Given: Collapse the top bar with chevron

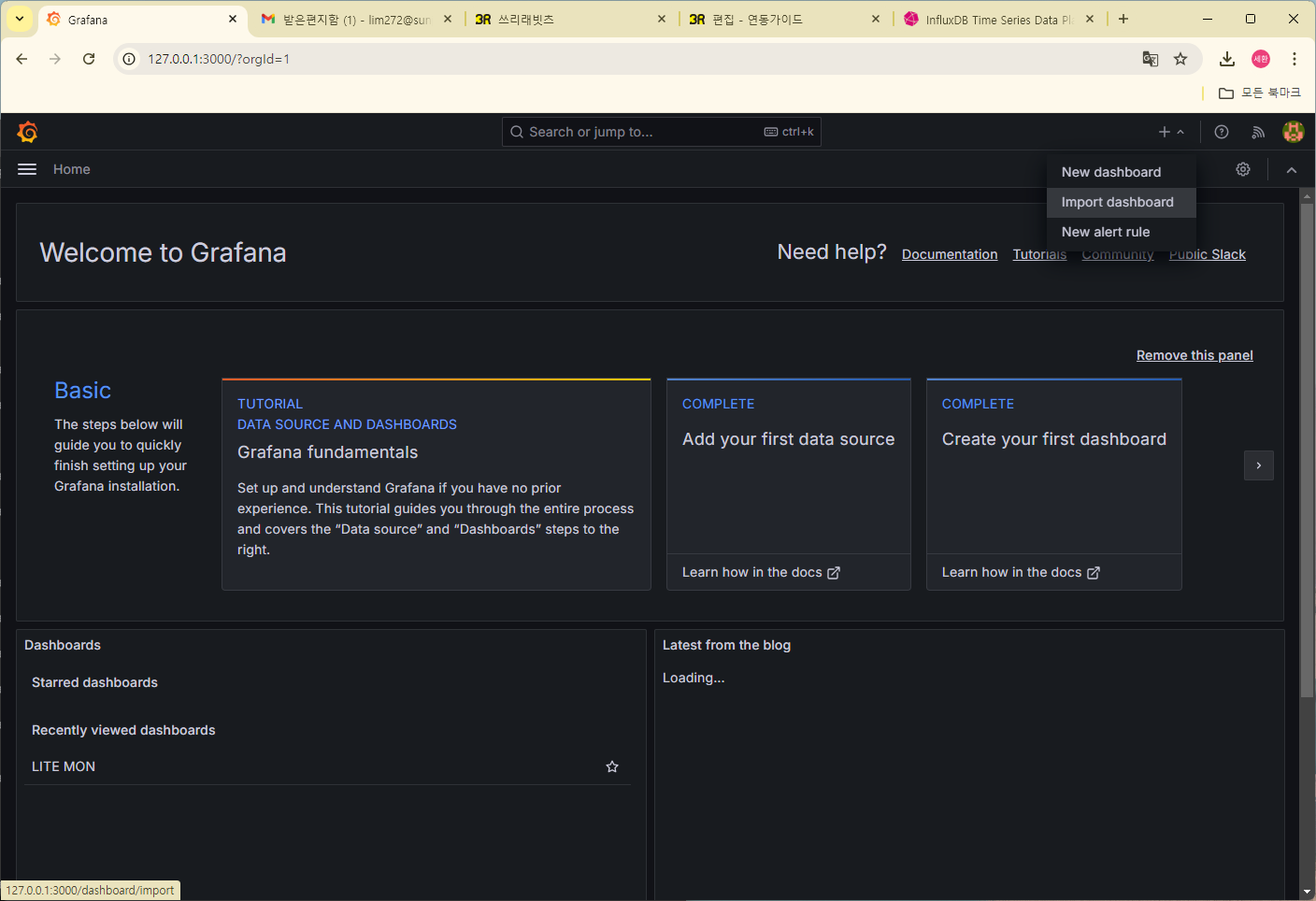Looking at the screenshot, I should click(1292, 169).
